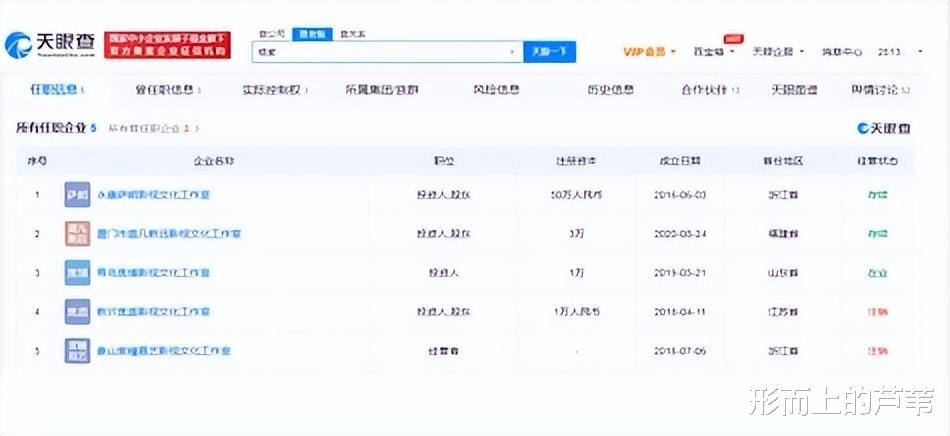Expand the user account dropdown at far right
Screen dimensions: 950x436
901,52
